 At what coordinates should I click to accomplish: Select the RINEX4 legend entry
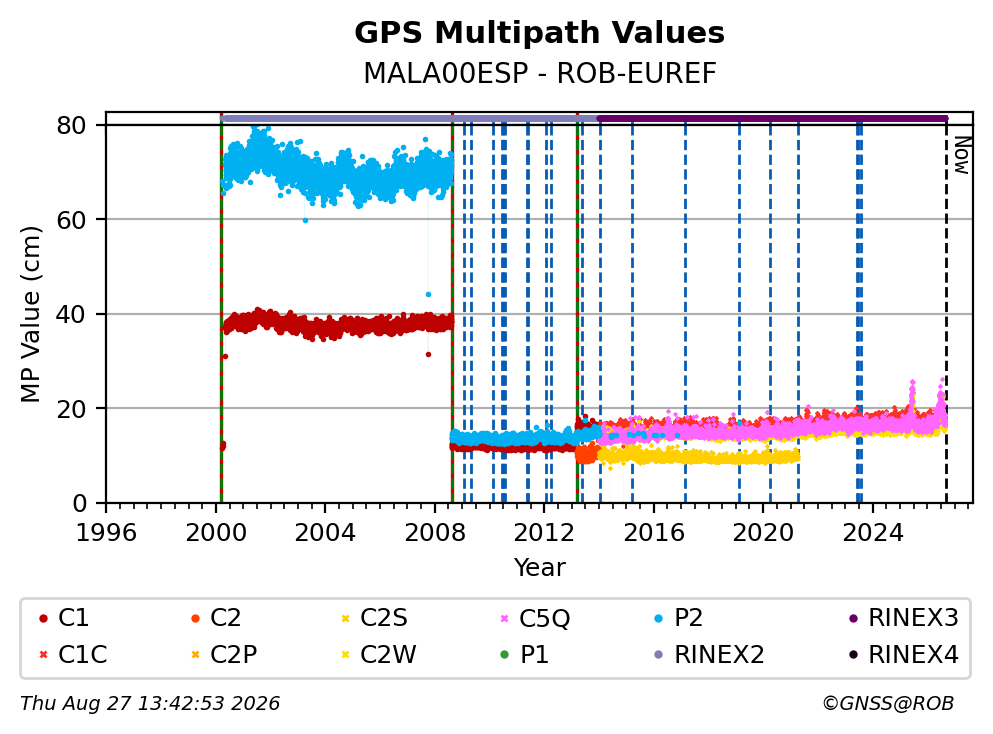pyautogui.click(x=904, y=654)
